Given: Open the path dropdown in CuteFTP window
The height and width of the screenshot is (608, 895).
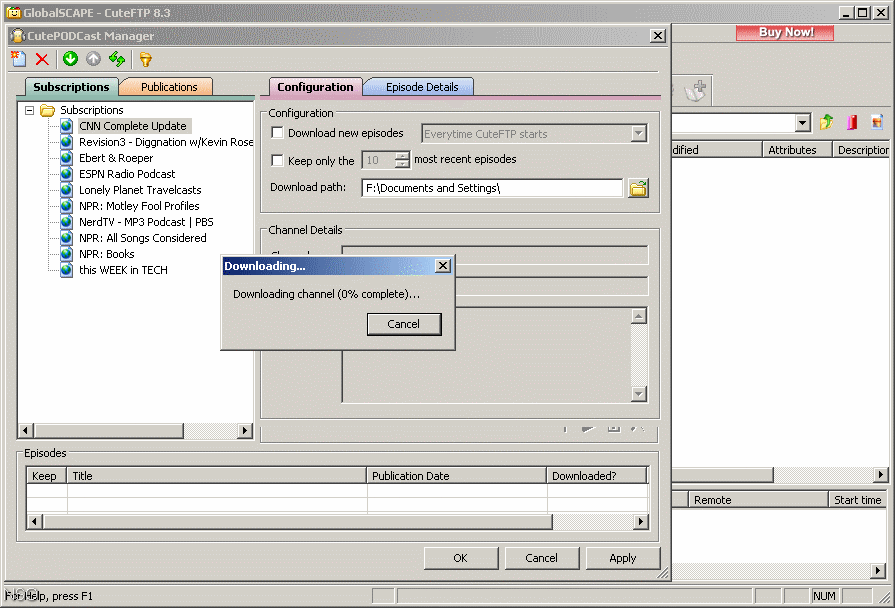Looking at the screenshot, I should tap(803, 122).
